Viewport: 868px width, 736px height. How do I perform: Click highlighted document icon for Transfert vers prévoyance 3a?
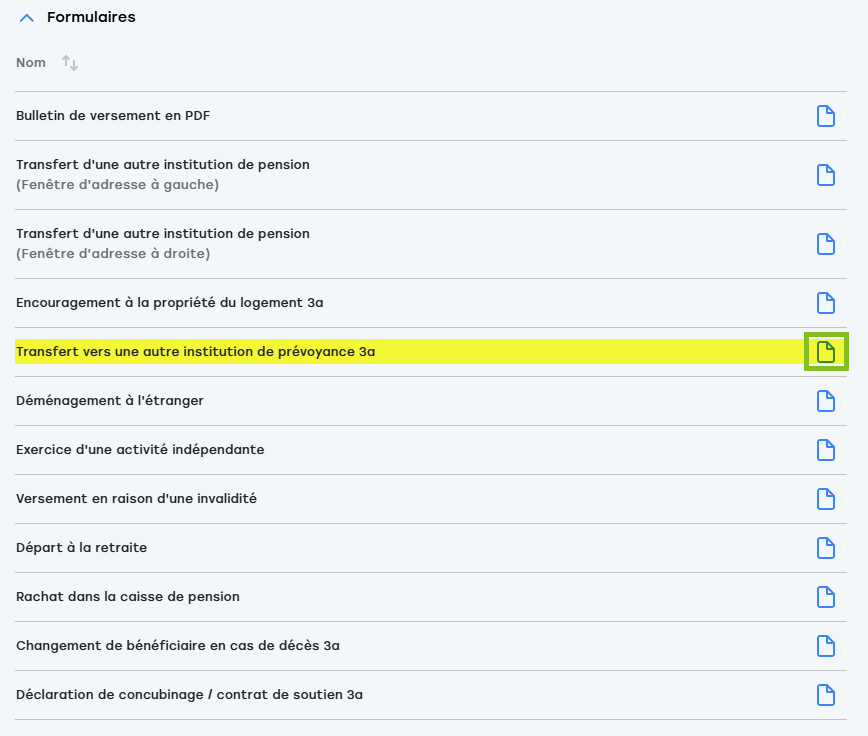pyautogui.click(x=826, y=352)
